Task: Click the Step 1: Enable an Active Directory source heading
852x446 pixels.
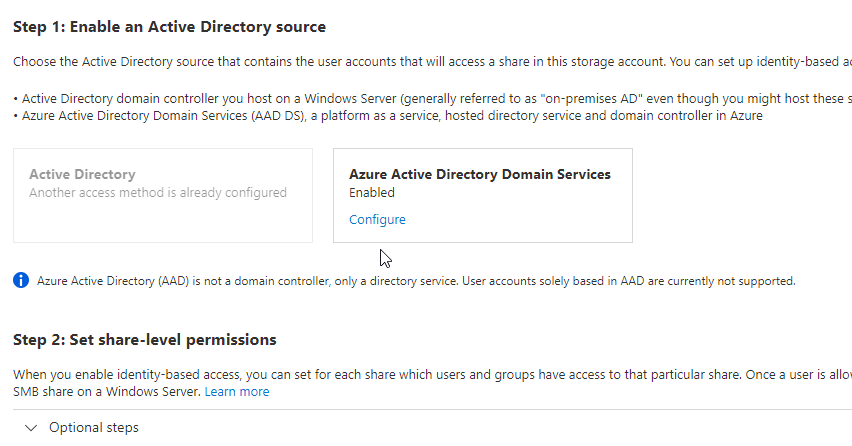Action: pos(170,27)
